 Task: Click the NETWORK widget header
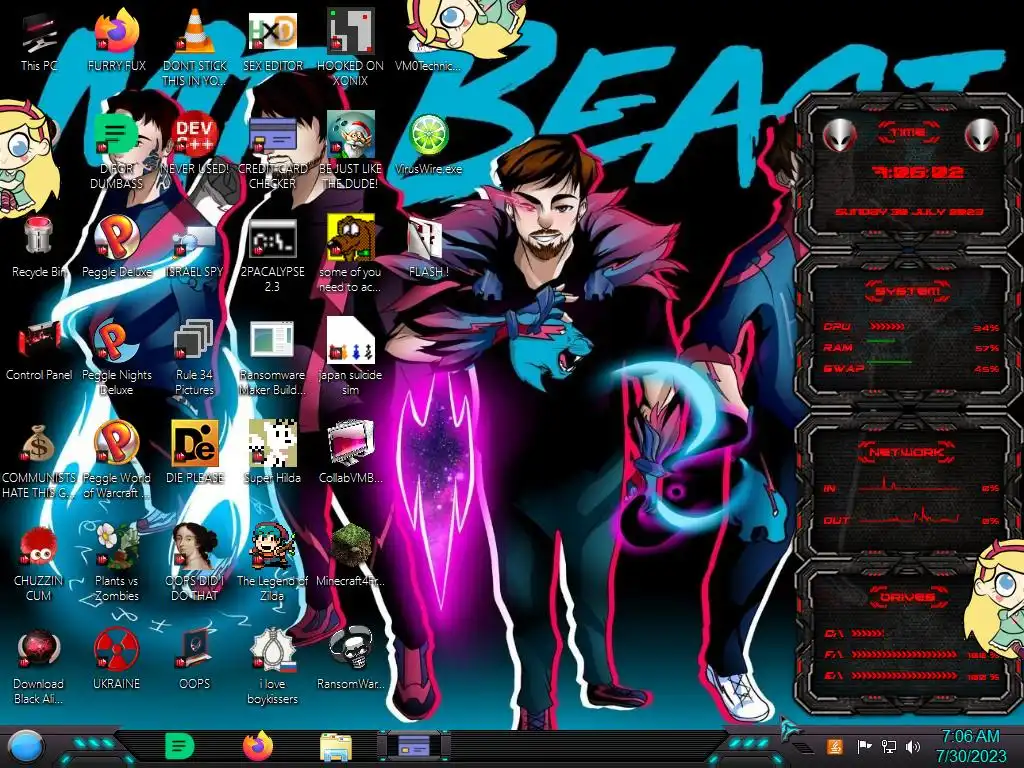point(907,452)
